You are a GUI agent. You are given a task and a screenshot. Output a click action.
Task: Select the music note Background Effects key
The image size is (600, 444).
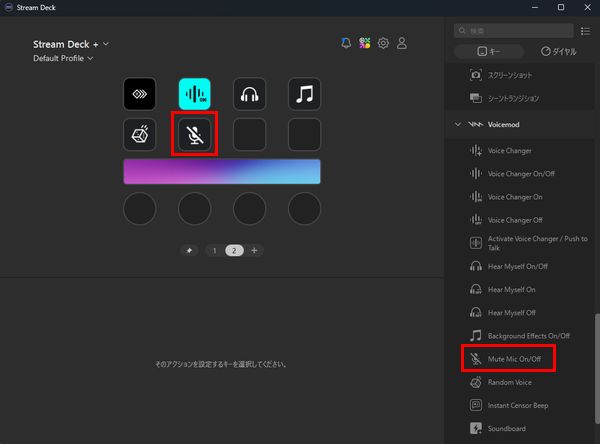(x=304, y=94)
